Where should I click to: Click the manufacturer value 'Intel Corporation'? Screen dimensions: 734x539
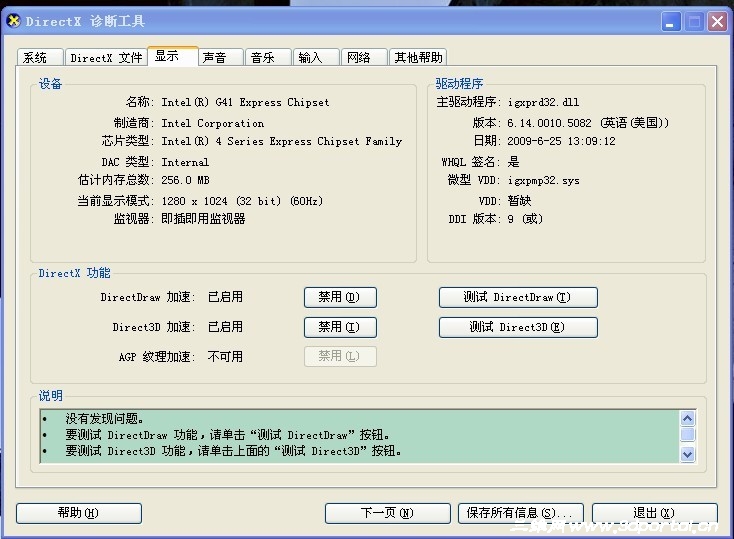pyautogui.click(x=213, y=123)
